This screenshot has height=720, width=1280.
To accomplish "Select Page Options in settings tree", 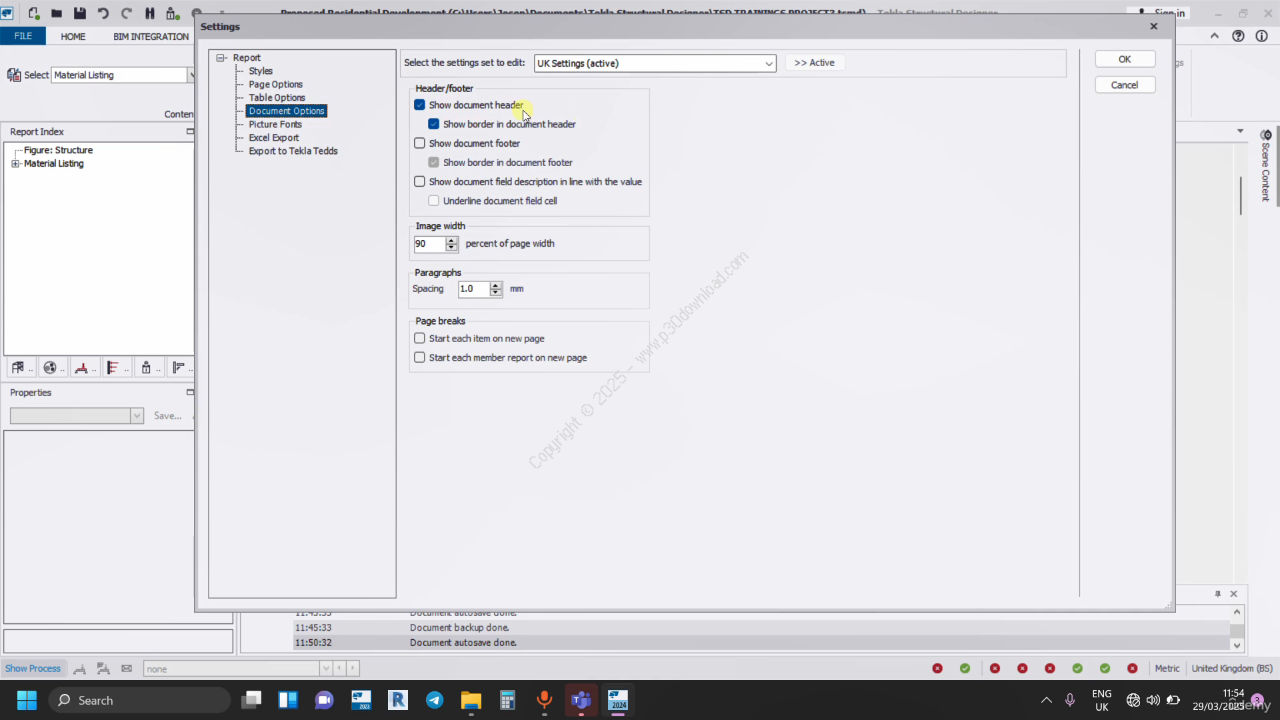I will click(x=275, y=84).
